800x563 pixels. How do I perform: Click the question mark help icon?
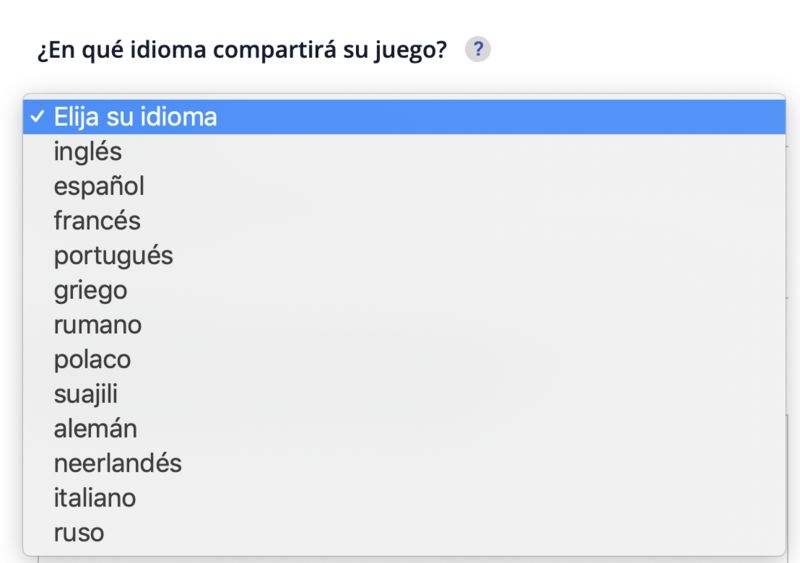478,50
